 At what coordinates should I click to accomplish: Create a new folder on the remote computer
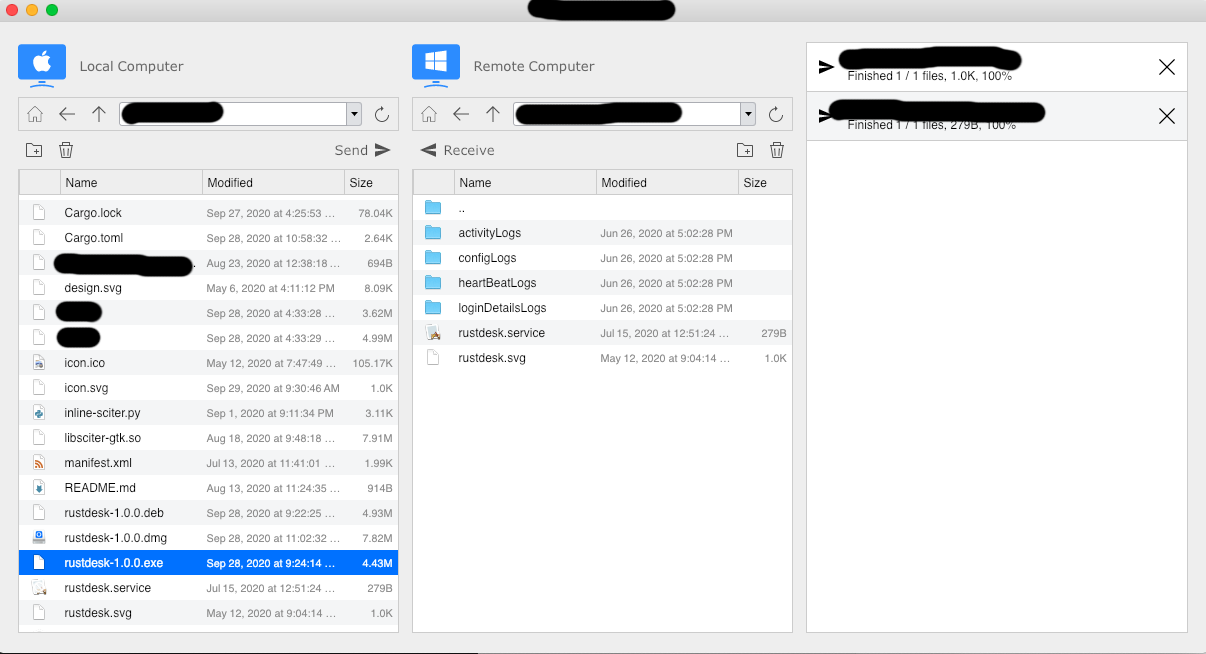[745, 149]
